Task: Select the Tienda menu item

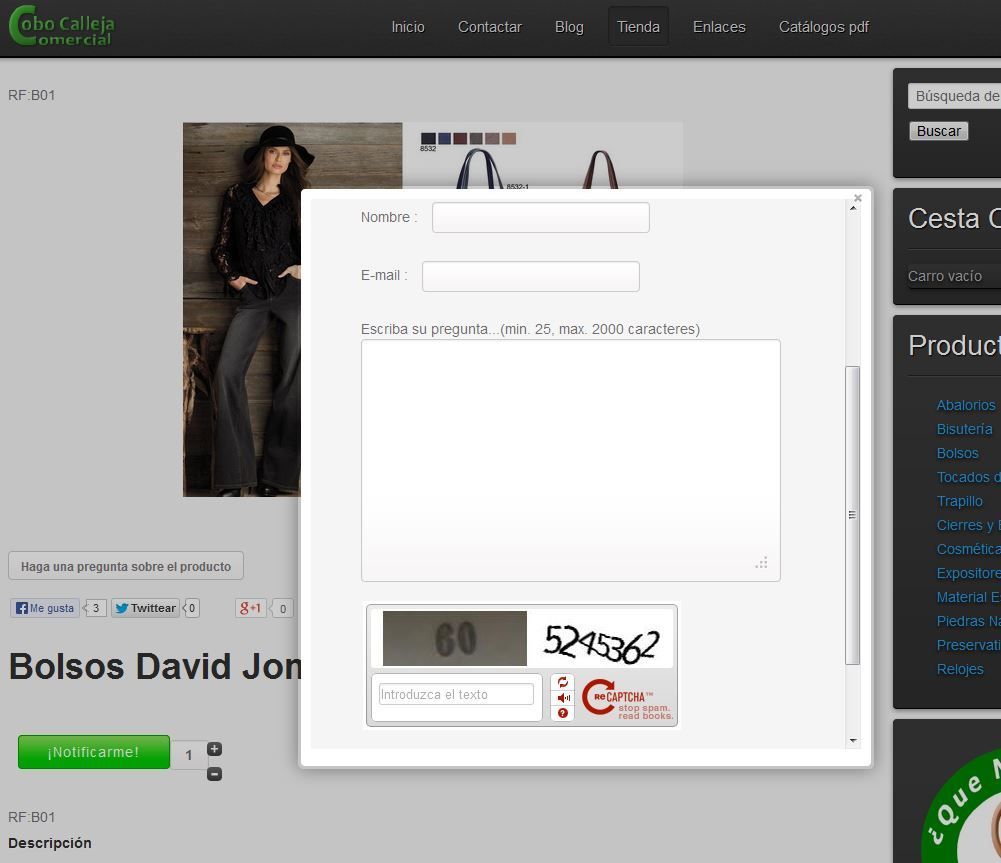Action: click(x=638, y=27)
